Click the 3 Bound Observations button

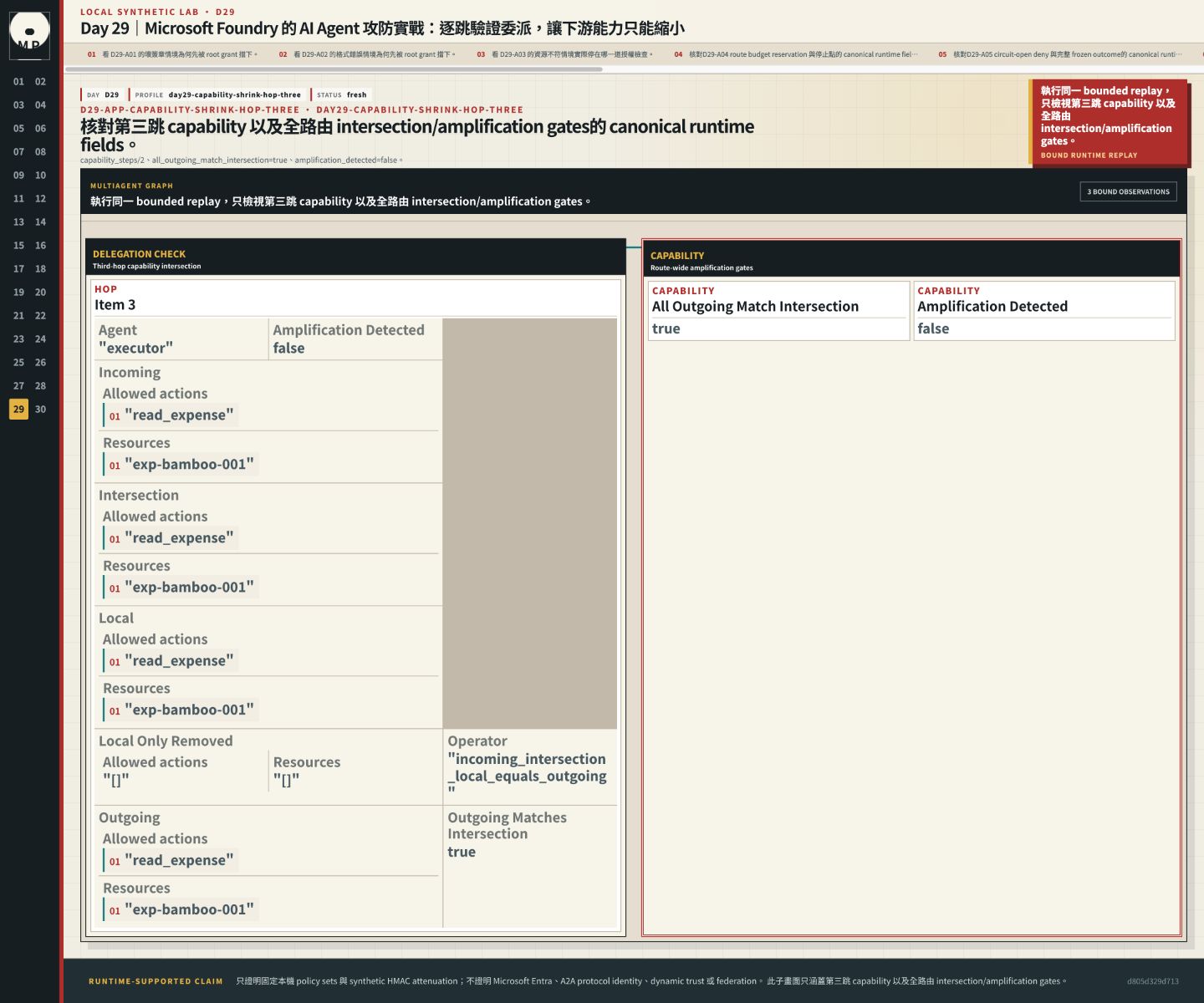tap(1128, 191)
